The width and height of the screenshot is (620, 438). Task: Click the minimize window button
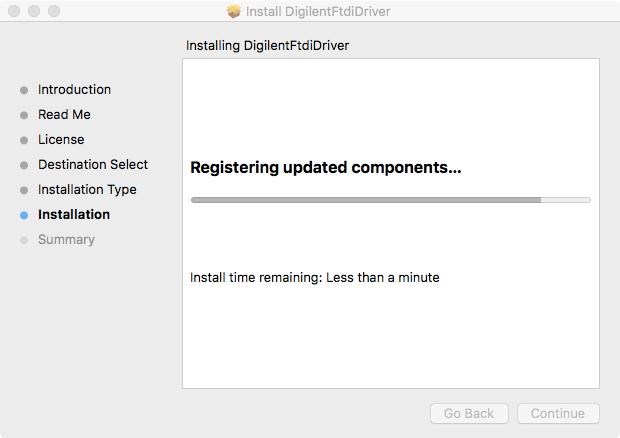click(34, 11)
